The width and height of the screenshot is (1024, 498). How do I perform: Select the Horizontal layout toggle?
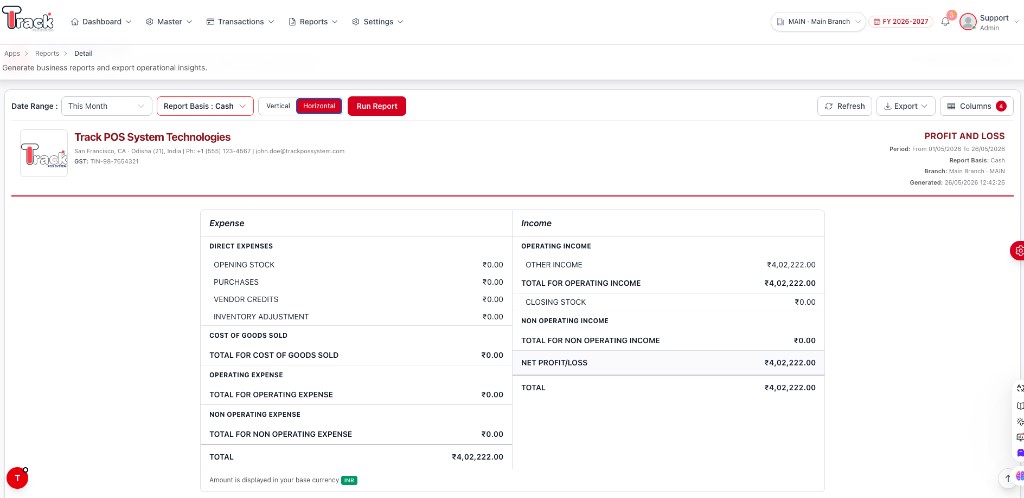319,106
